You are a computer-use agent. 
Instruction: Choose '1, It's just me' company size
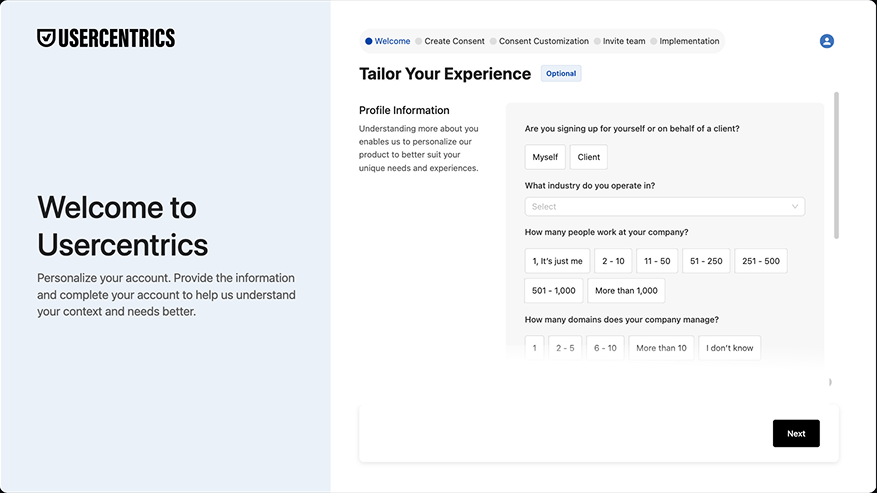coord(557,261)
